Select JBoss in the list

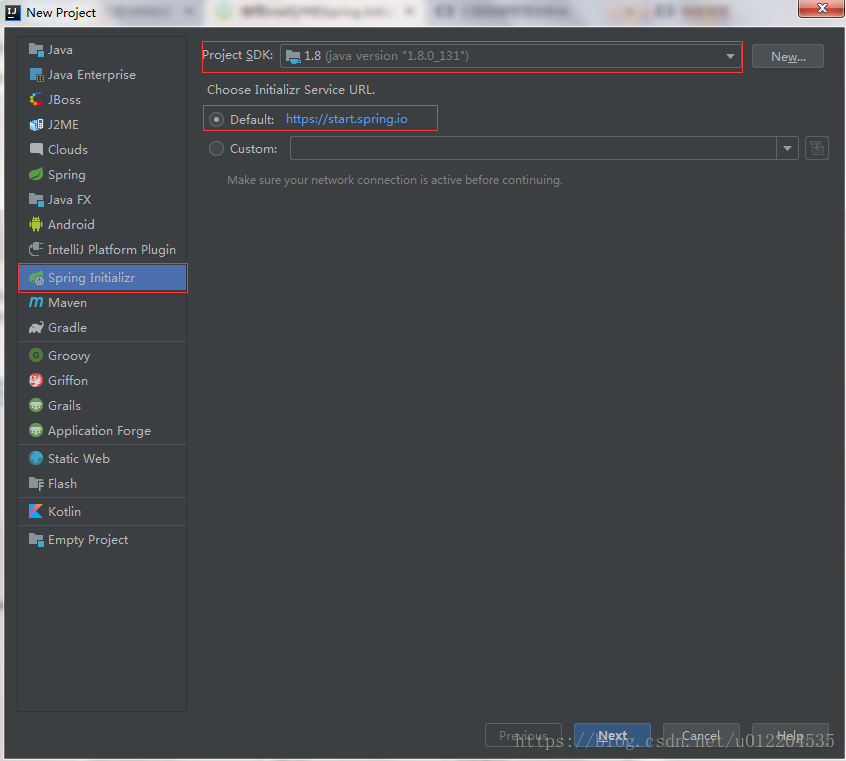coord(102,99)
